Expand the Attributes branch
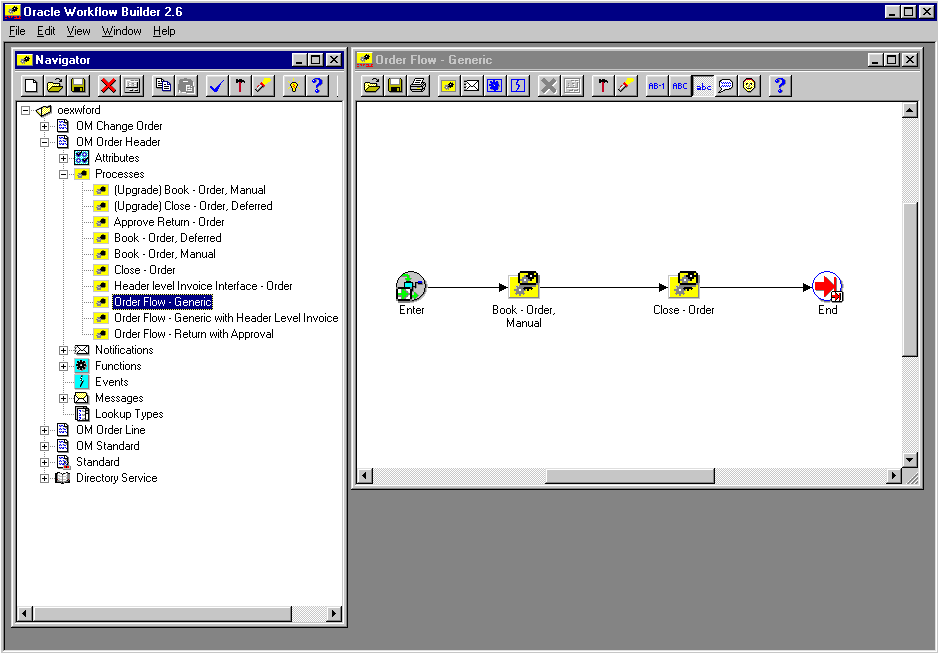The width and height of the screenshot is (938, 653). coord(63,158)
